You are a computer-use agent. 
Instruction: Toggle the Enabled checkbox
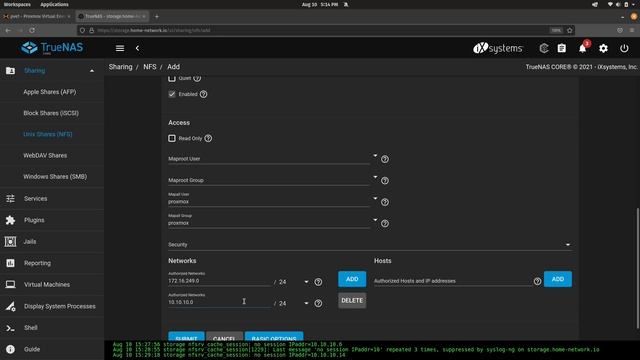point(172,94)
